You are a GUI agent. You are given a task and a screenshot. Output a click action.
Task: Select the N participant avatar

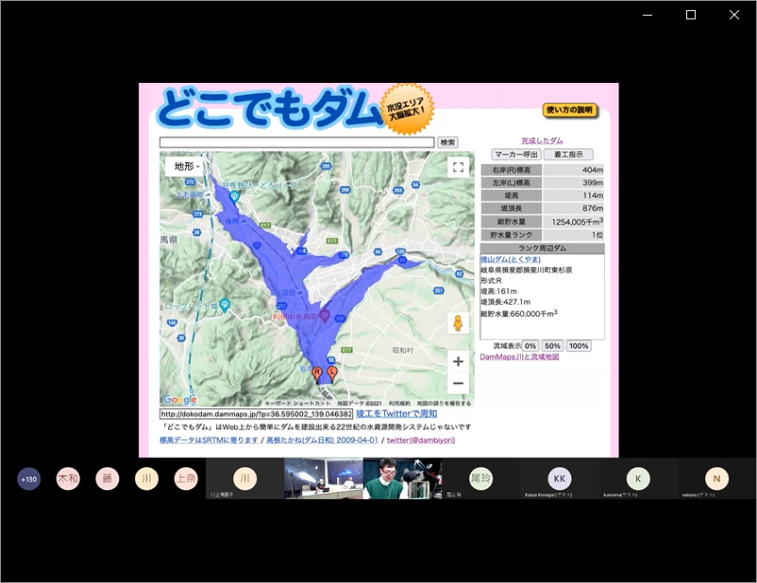(716, 478)
